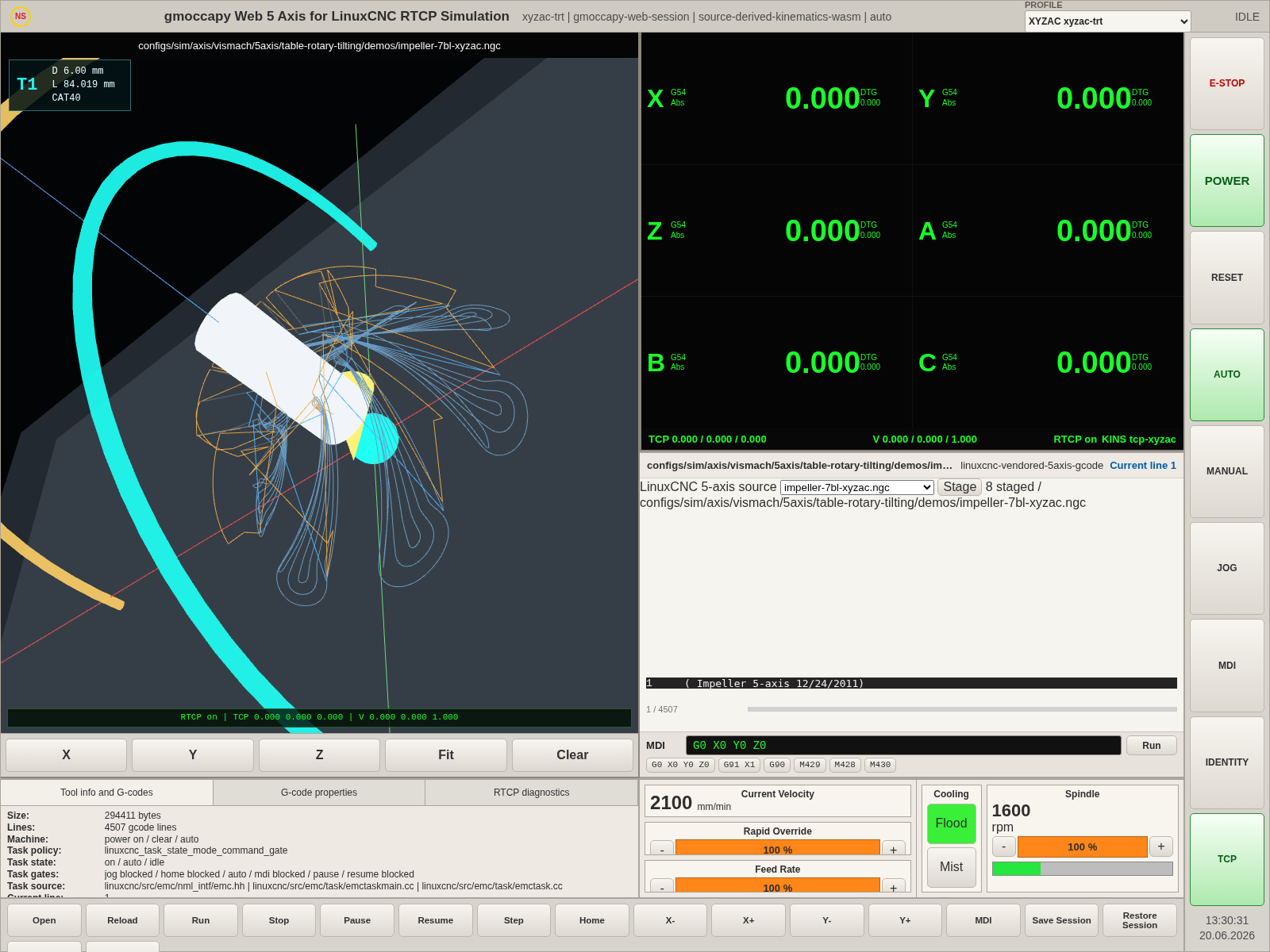Image resolution: width=1270 pixels, height=952 pixels.
Task: Home the machine axes
Action: coord(592,920)
